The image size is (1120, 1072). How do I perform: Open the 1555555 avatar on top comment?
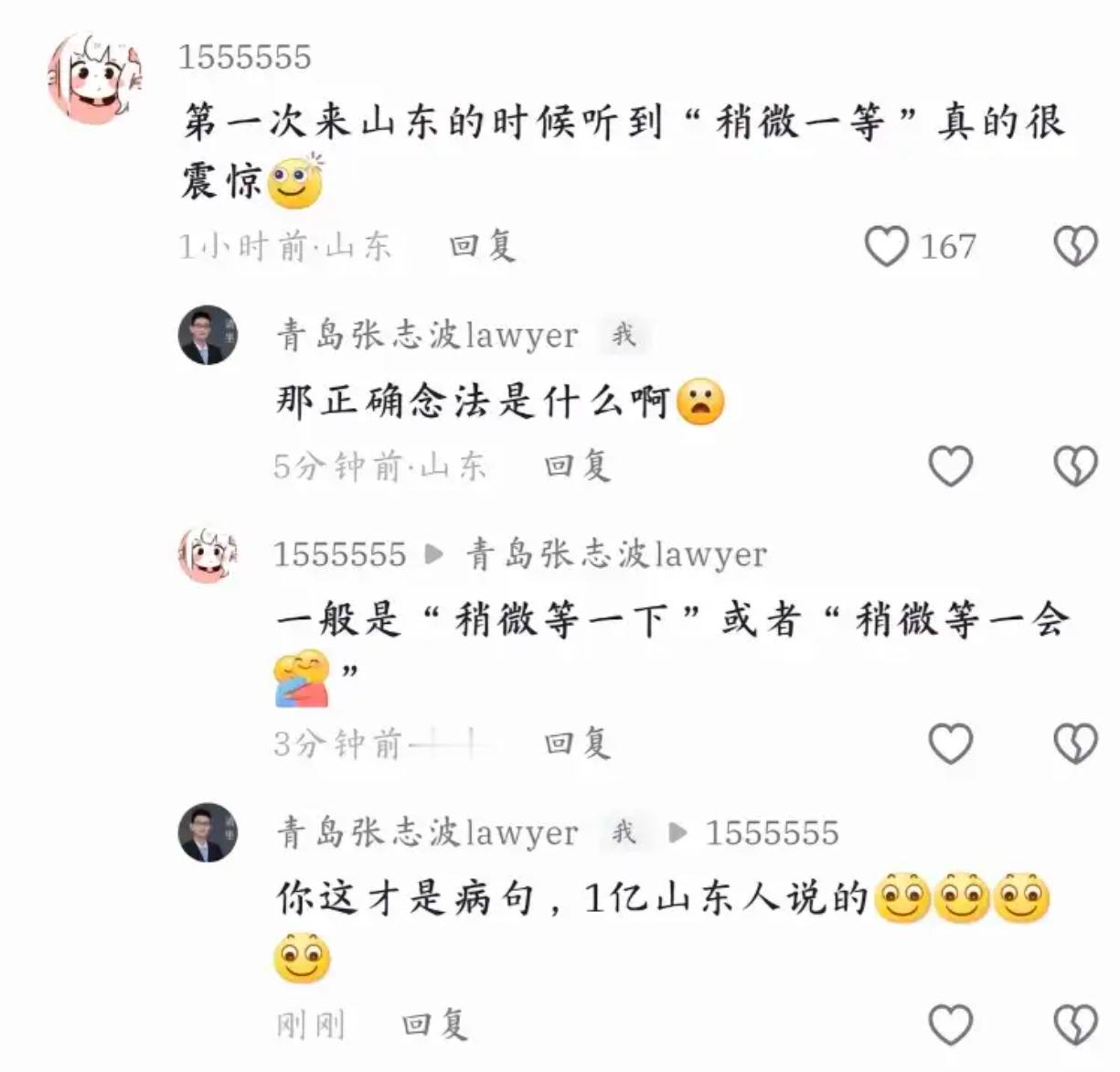96,79
